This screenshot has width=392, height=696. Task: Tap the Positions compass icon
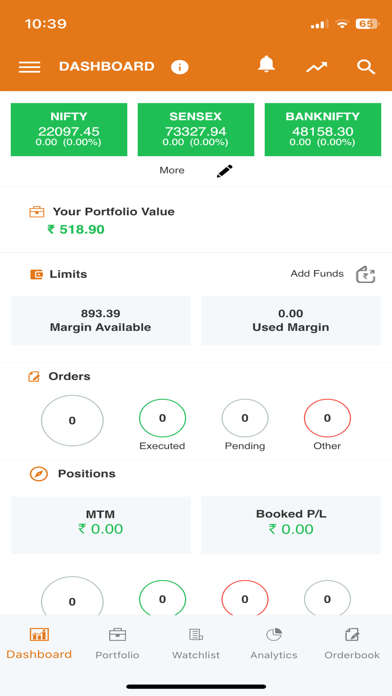coord(39,474)
